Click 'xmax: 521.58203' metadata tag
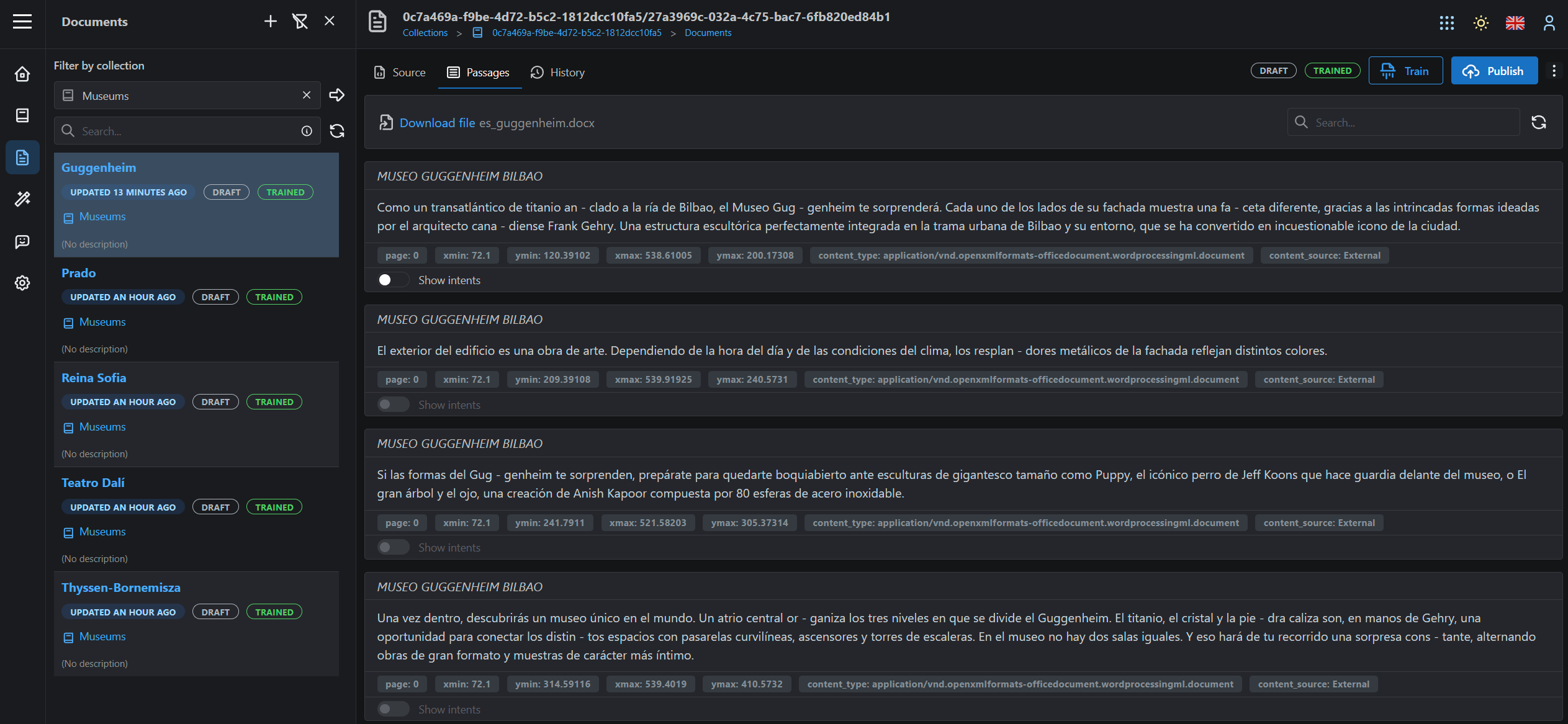 point(648,523)
